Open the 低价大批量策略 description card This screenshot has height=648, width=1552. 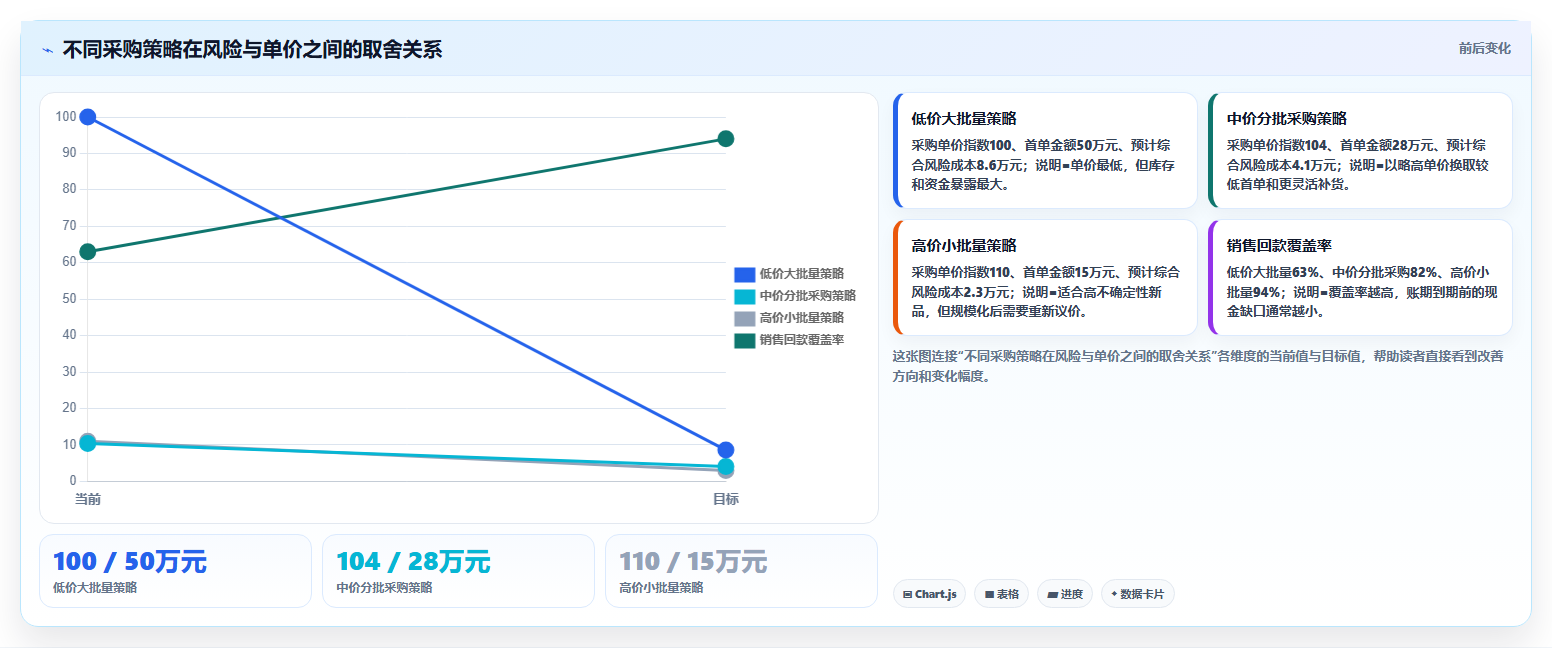1045,150
